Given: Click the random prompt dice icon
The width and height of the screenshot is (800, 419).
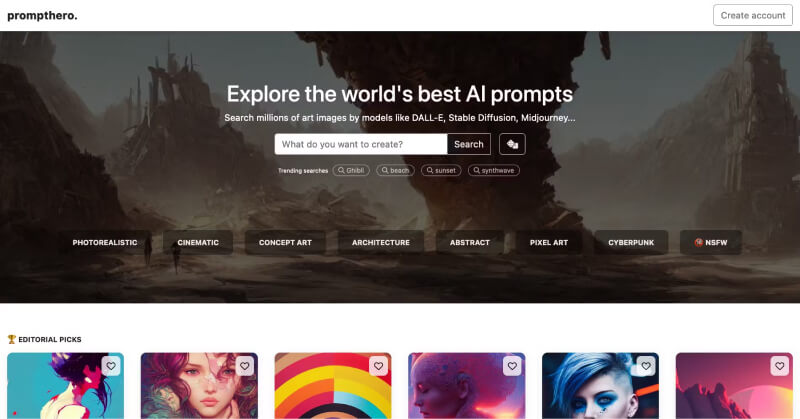Looking at the screenshot, I should [512, 144].
